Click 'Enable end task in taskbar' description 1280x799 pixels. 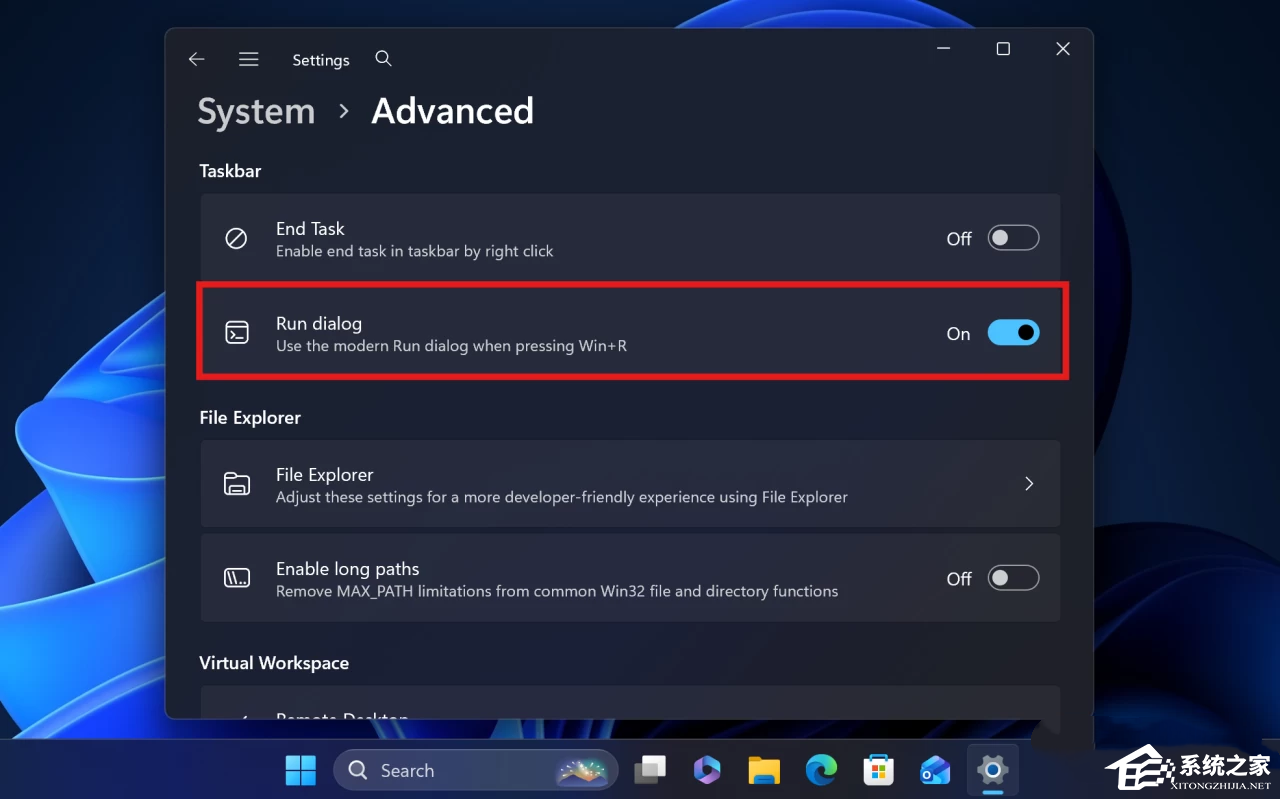(414, 251)
